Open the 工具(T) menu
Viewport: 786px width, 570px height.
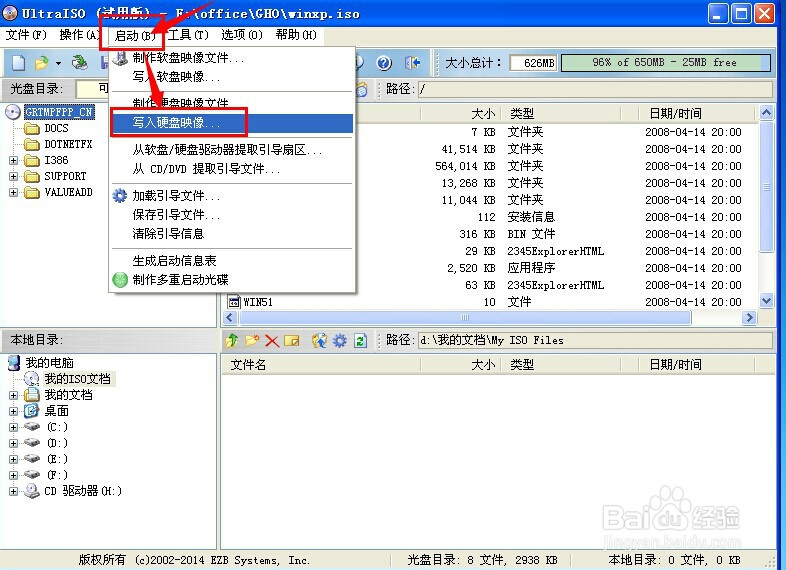pos(188,35)
